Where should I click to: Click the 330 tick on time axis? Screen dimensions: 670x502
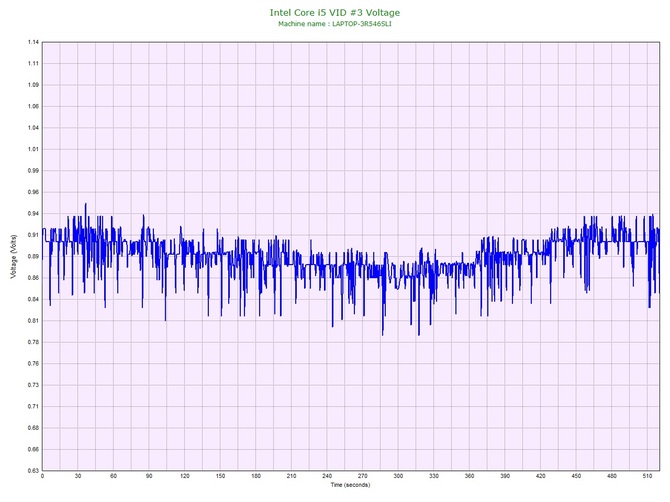tap(434, 476)
